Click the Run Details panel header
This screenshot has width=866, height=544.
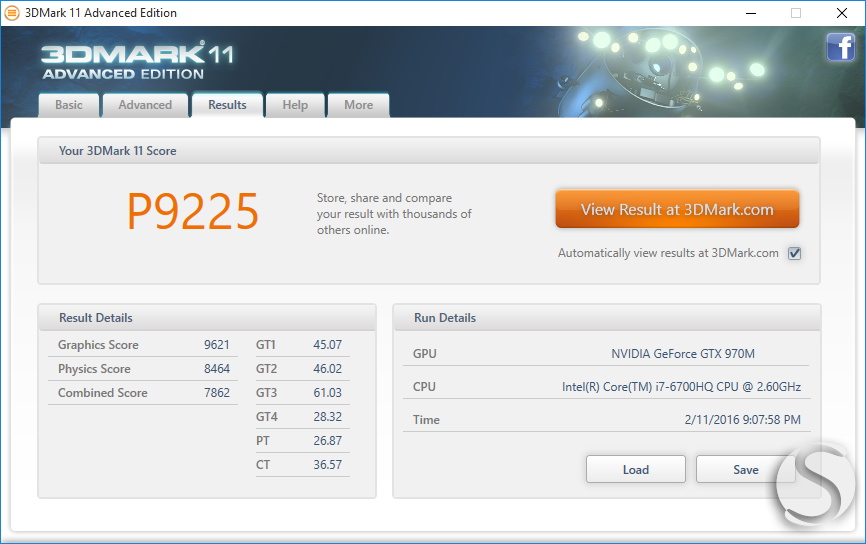(607, 318)
